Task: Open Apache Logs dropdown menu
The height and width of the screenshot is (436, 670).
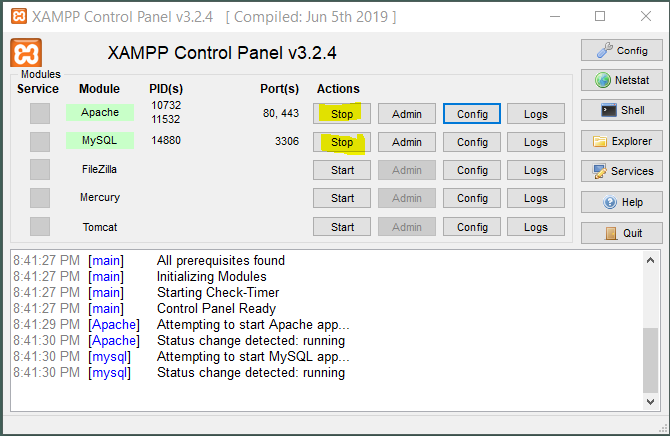Action: (536, 114)
